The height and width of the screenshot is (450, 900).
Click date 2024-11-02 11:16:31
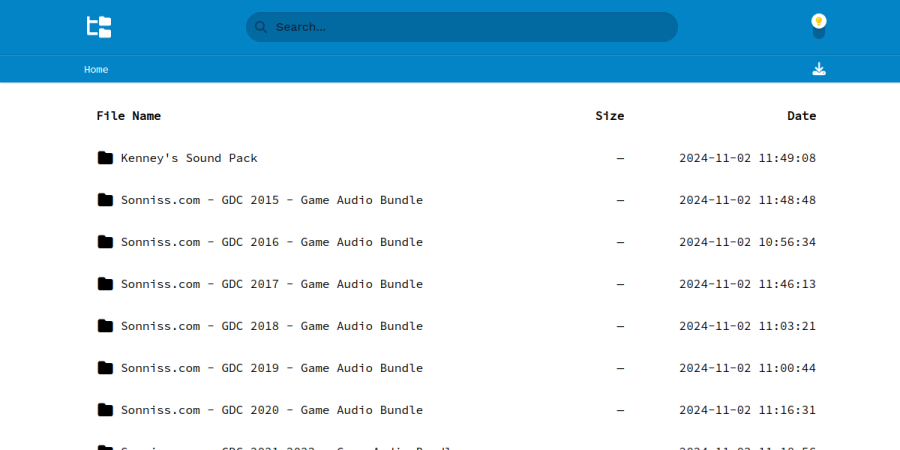click(747, 409)
